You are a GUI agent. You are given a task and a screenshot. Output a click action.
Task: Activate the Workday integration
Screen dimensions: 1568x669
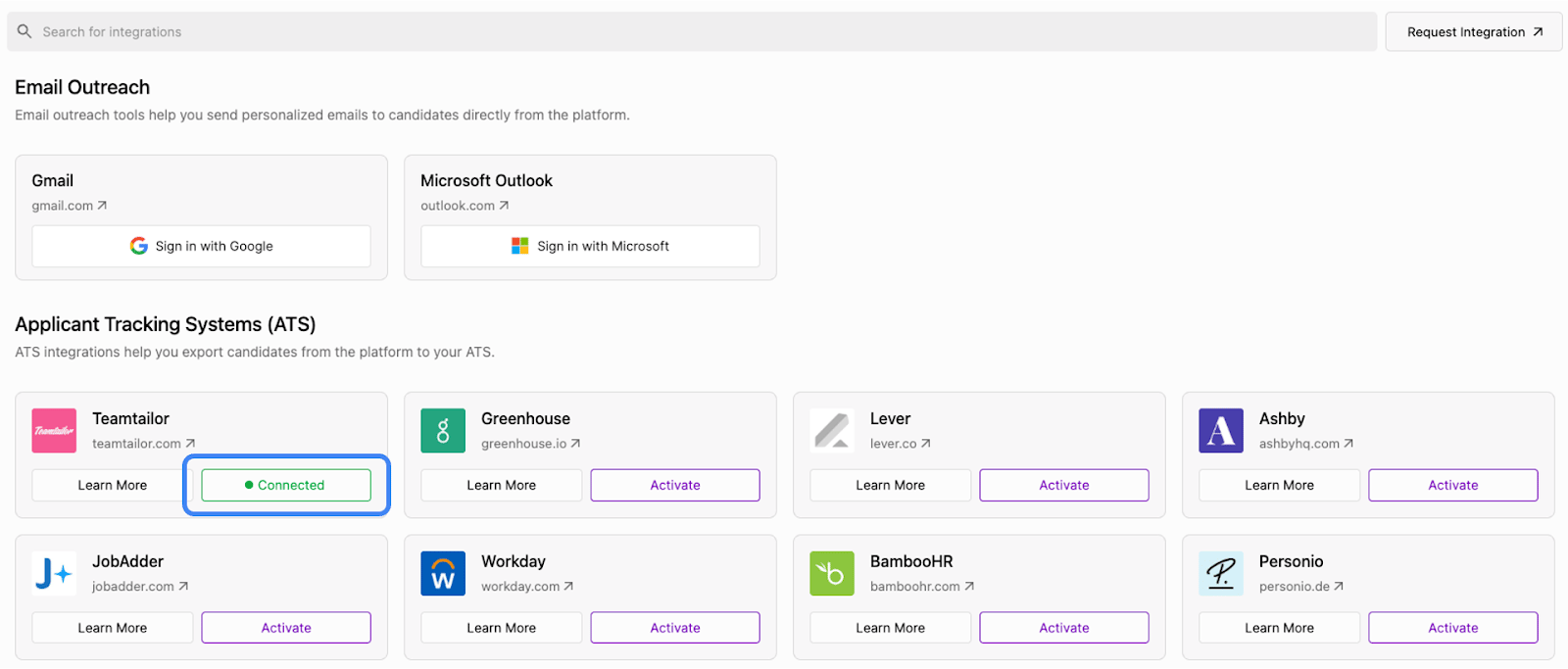click(675, 628)
